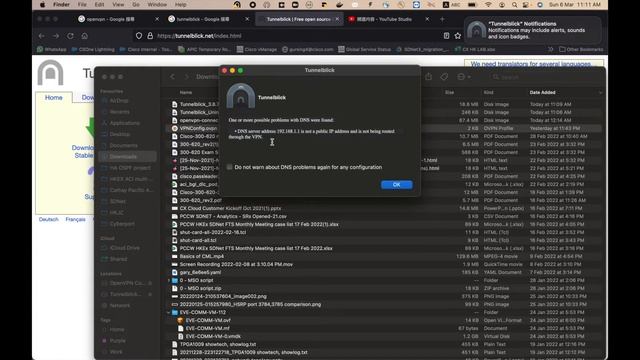This screenshot has width=640, height=360.
Task: Click the Finder Share toolbar icon
Action: (x=428, y=77)
